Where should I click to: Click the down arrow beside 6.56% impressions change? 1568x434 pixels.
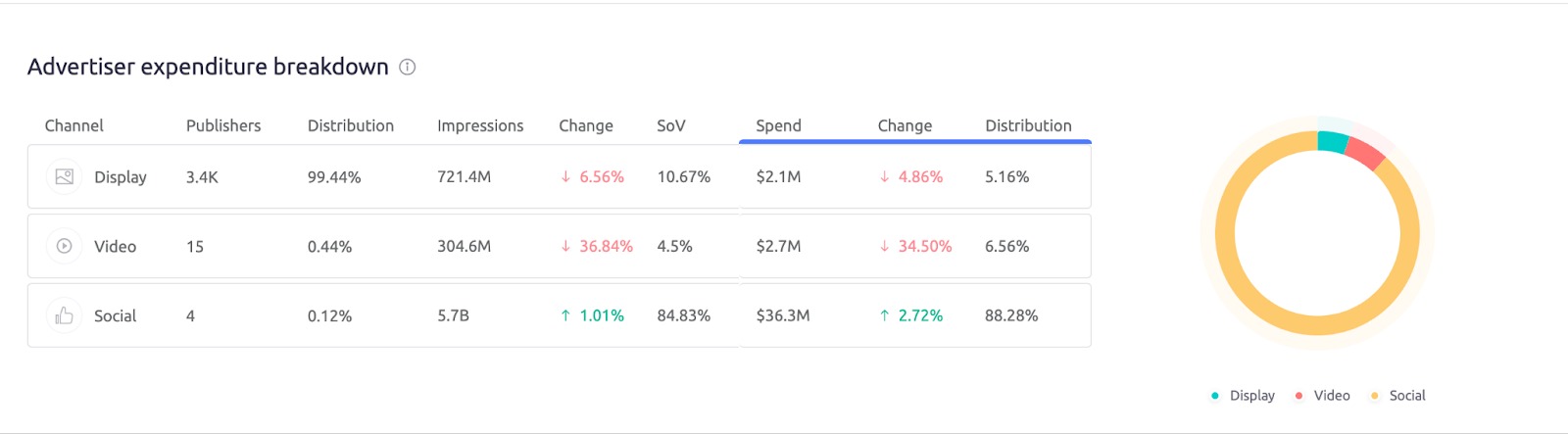pos(565,176)
